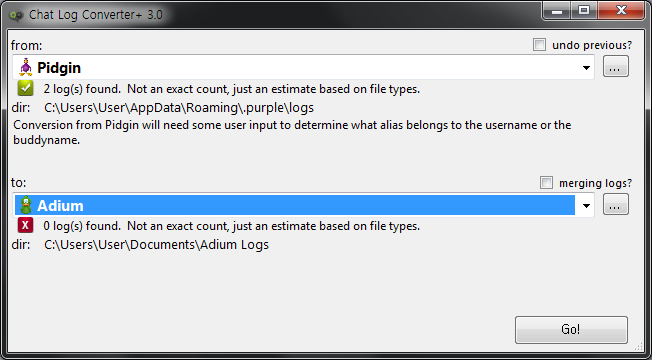652x360 pixels.
Task: Click the green checkmark status icon
Action: pos(25,88)
